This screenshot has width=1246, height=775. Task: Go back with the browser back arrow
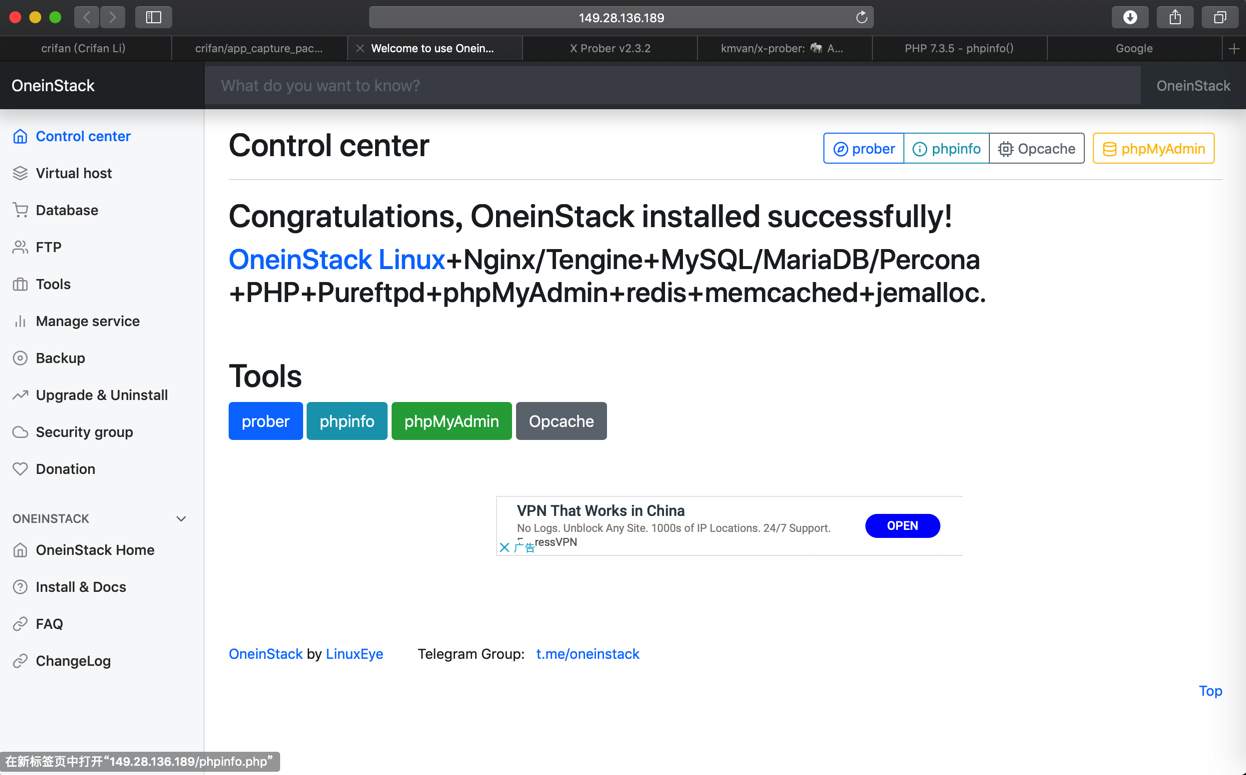tap(87, 17)
